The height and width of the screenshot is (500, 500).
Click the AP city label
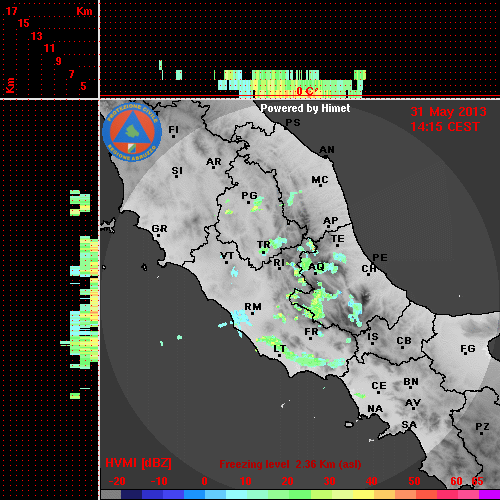[x=331, y=221]
